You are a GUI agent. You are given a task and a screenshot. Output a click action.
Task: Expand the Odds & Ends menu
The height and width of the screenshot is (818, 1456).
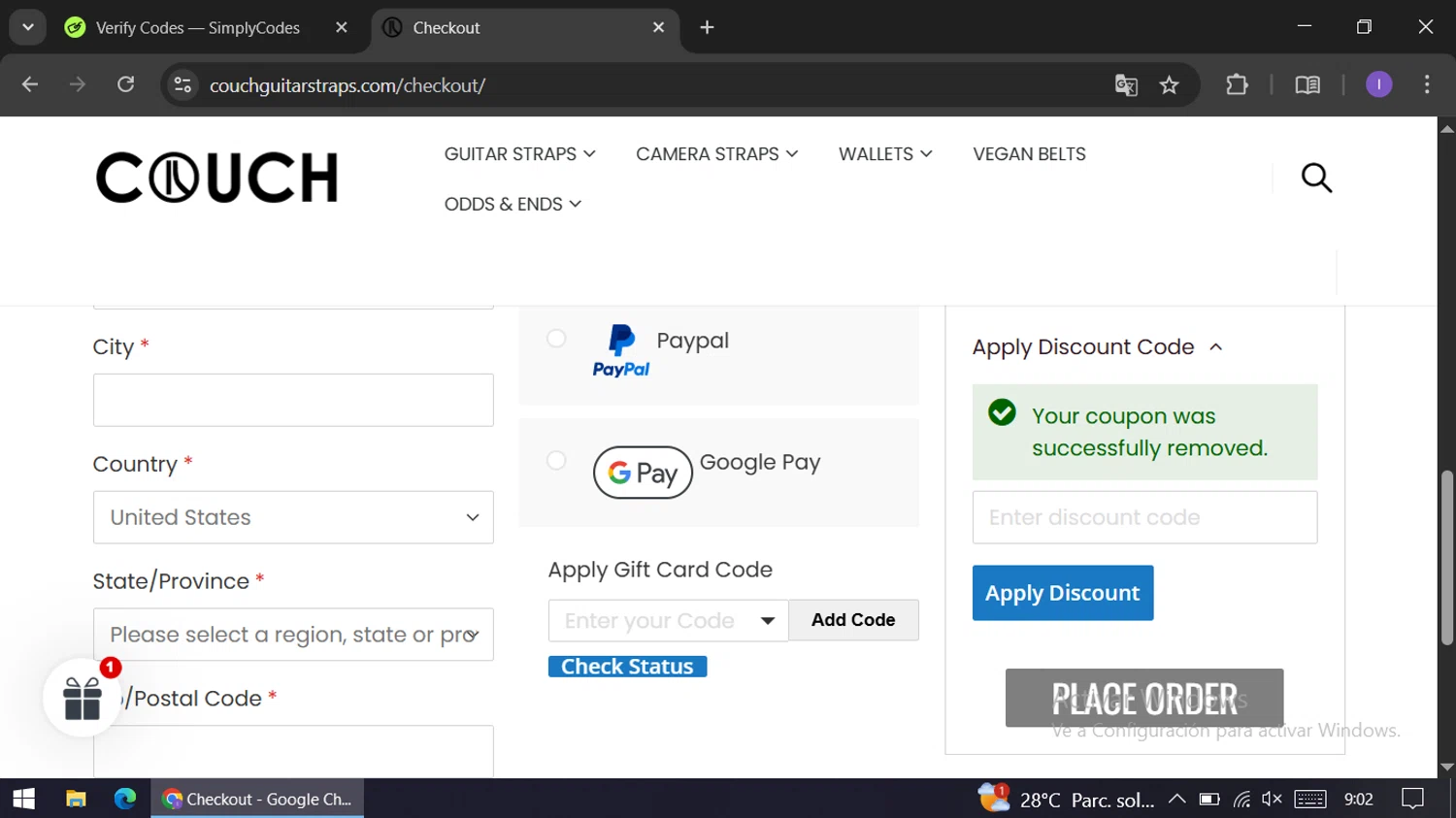513,204
